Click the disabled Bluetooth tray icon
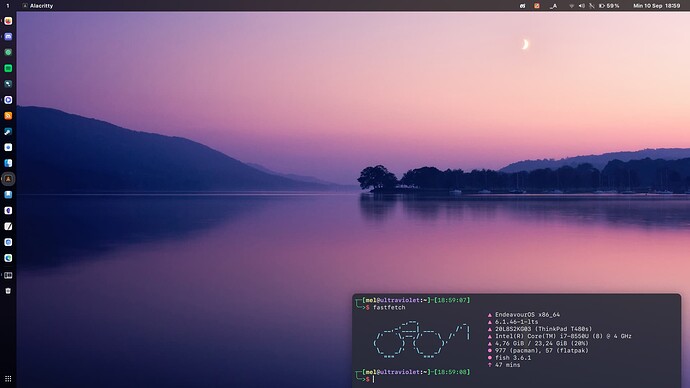Viewport: 690px width, 388px height. pyautogui.click(x=591, y=6)
